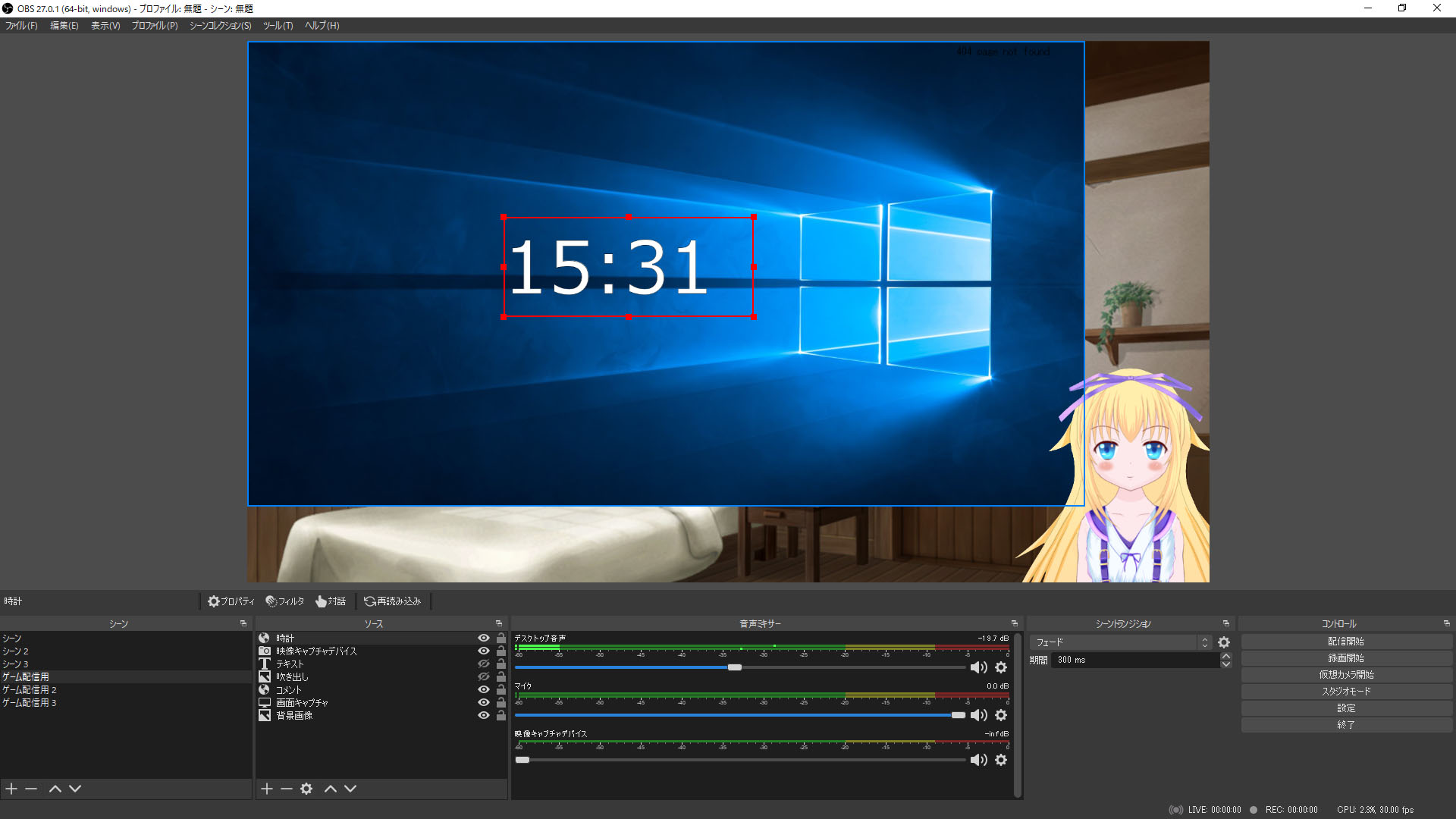Open the フェード transition dropdown
The image size is (1456, 819).
[x=1121, y=642]
